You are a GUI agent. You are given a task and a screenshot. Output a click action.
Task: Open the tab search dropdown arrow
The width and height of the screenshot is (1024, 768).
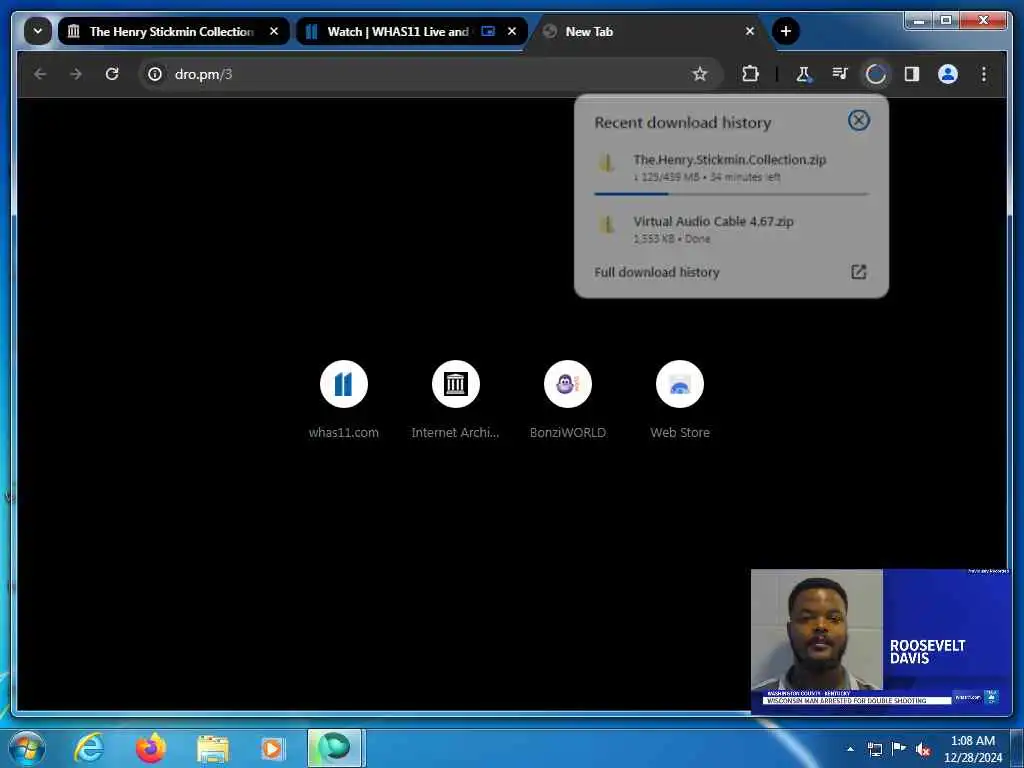38,31
